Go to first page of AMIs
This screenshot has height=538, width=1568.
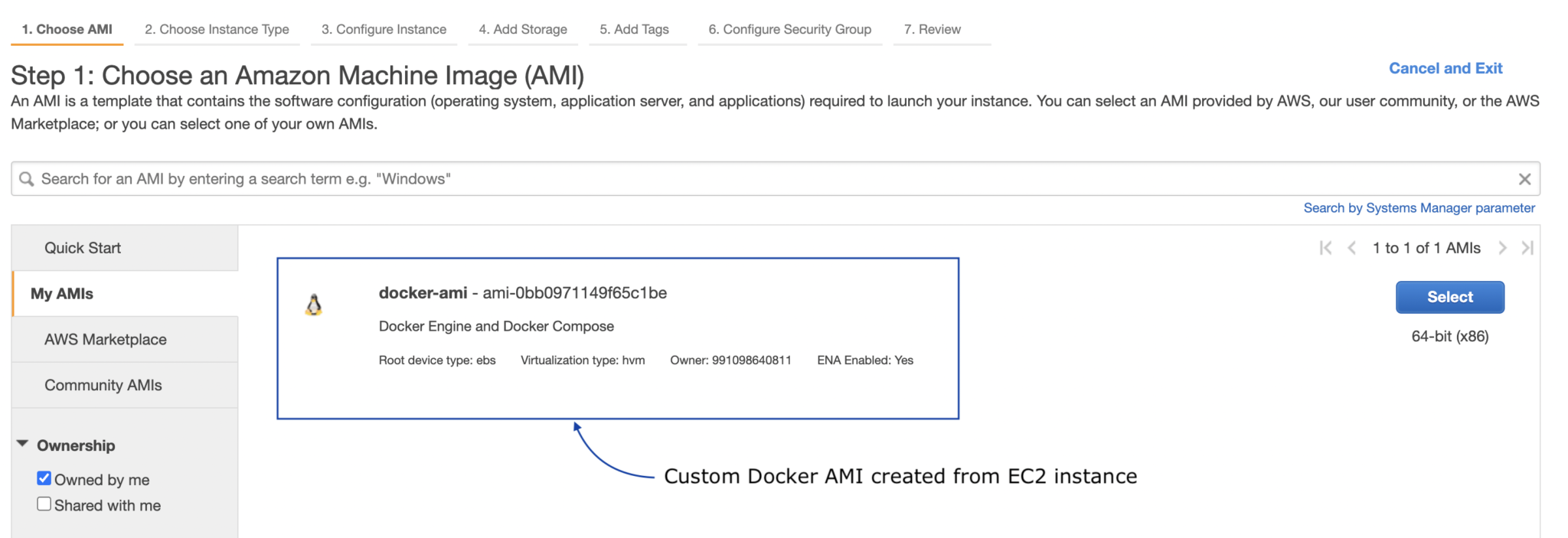1325,248
